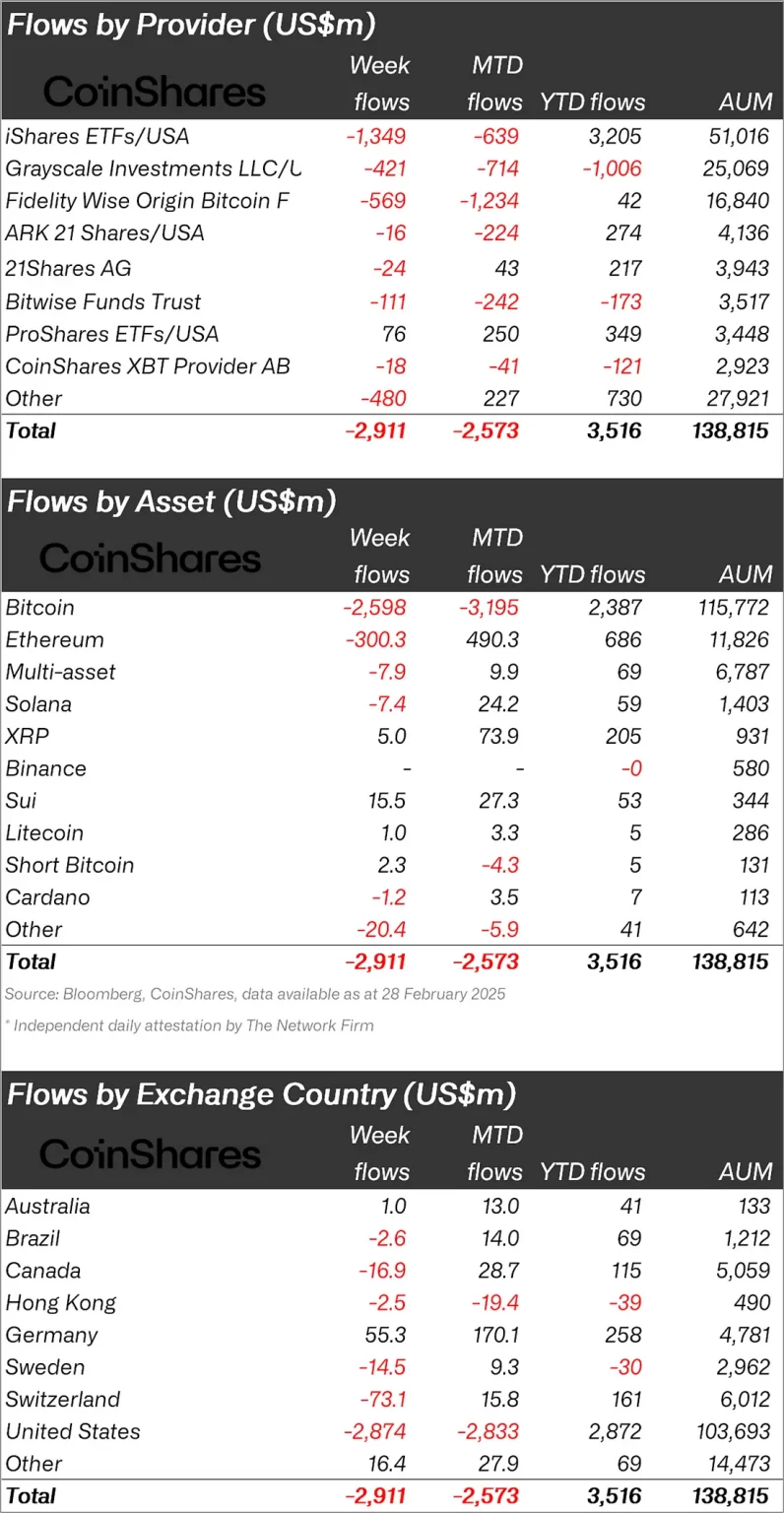Screen dimensions: 784x1513
Task: Click the Network Firm attestation footnote
Action: (189, 1025)
